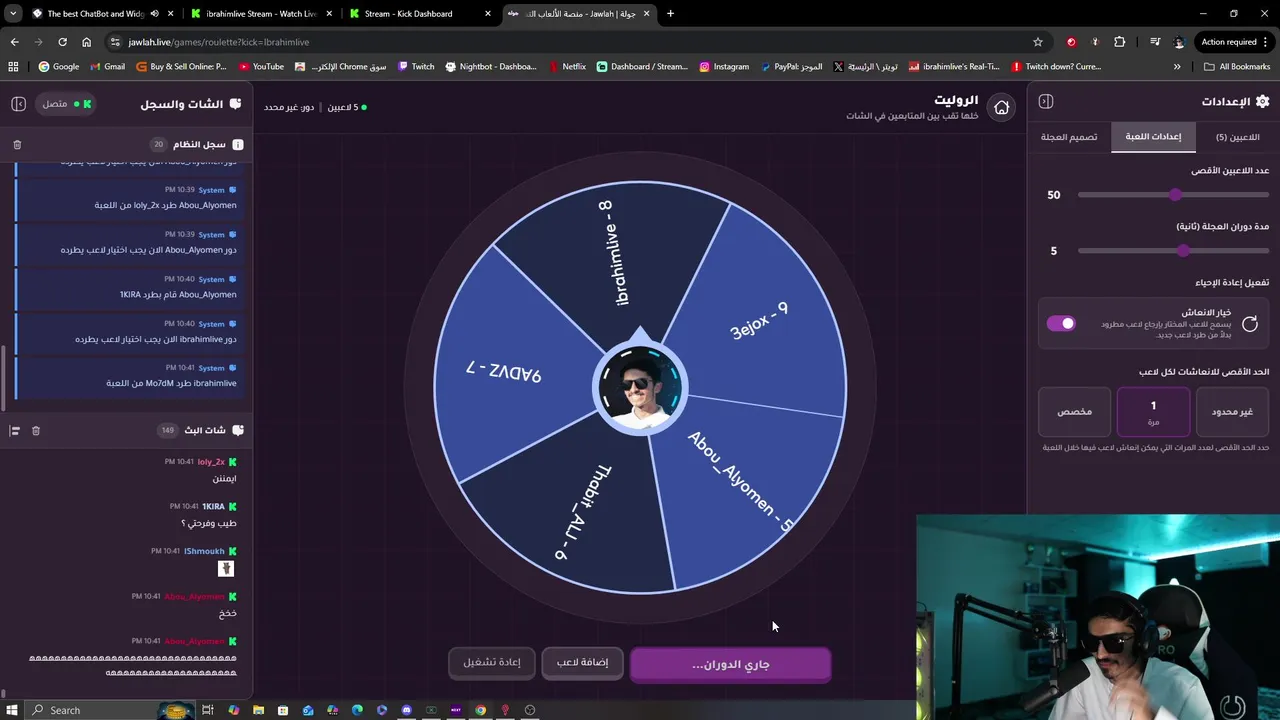
Task: Switch to game settings tab
Action: click(1153, 137)
